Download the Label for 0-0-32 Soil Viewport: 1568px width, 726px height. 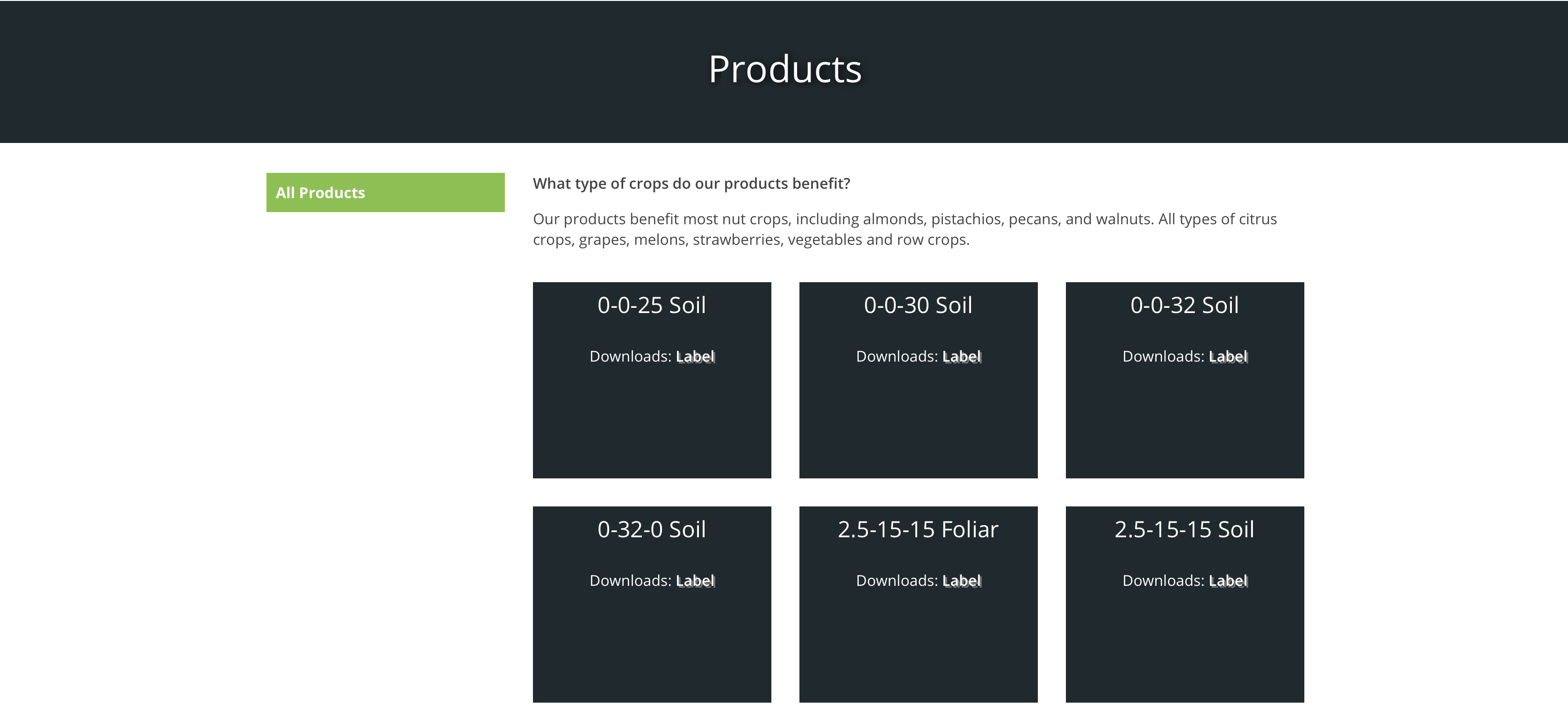(1228, 356)
